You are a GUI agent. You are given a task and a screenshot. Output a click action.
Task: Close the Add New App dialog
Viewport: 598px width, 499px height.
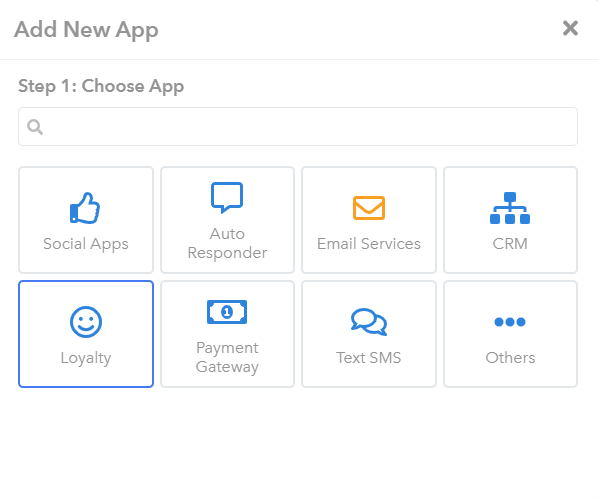[x=570, y=28]
